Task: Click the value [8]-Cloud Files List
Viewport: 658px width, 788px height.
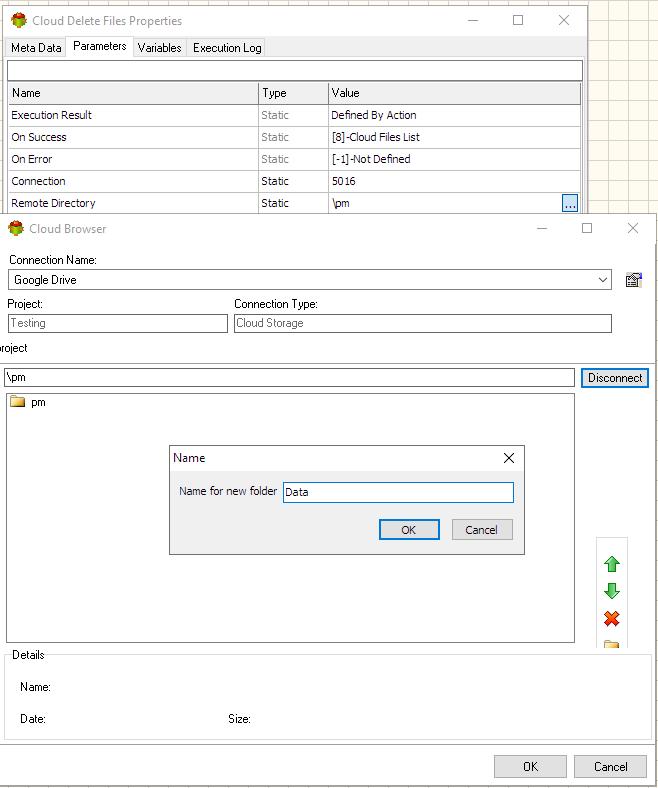Action: (375, 137)
